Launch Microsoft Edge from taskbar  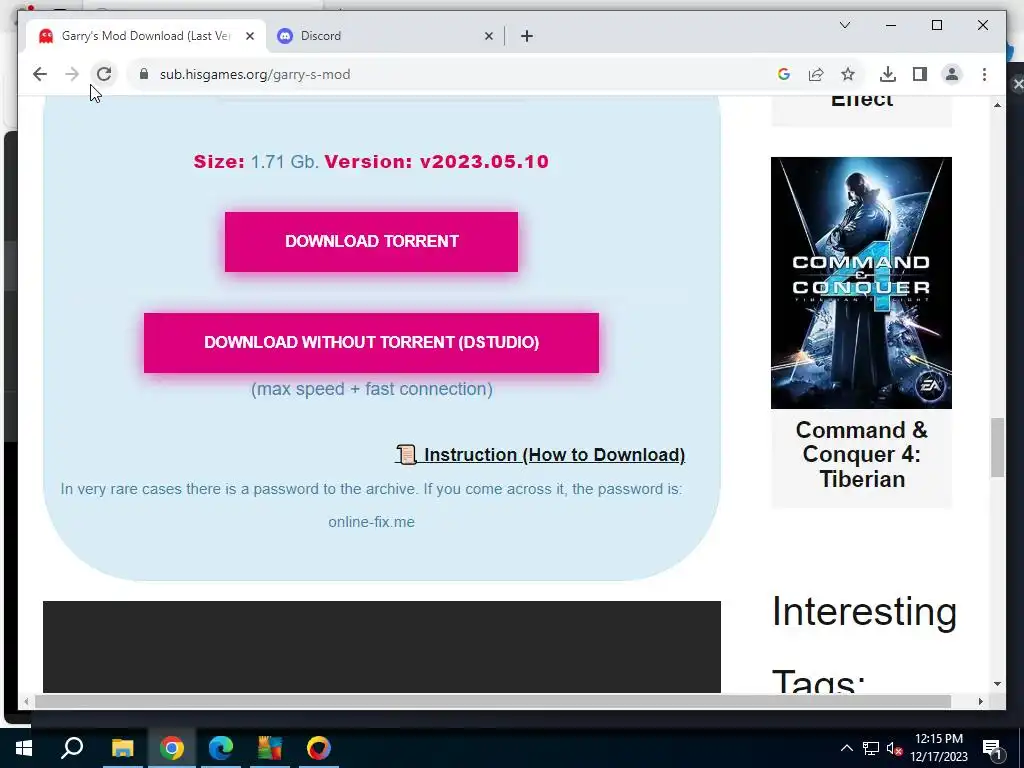point(221,748)
